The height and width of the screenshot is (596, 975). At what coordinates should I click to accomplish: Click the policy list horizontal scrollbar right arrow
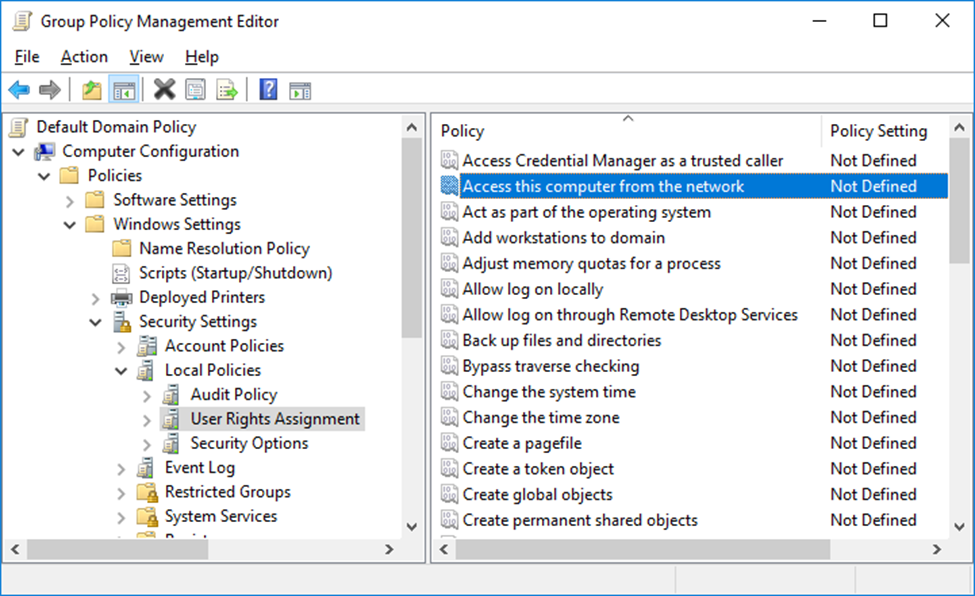(937, 549)
